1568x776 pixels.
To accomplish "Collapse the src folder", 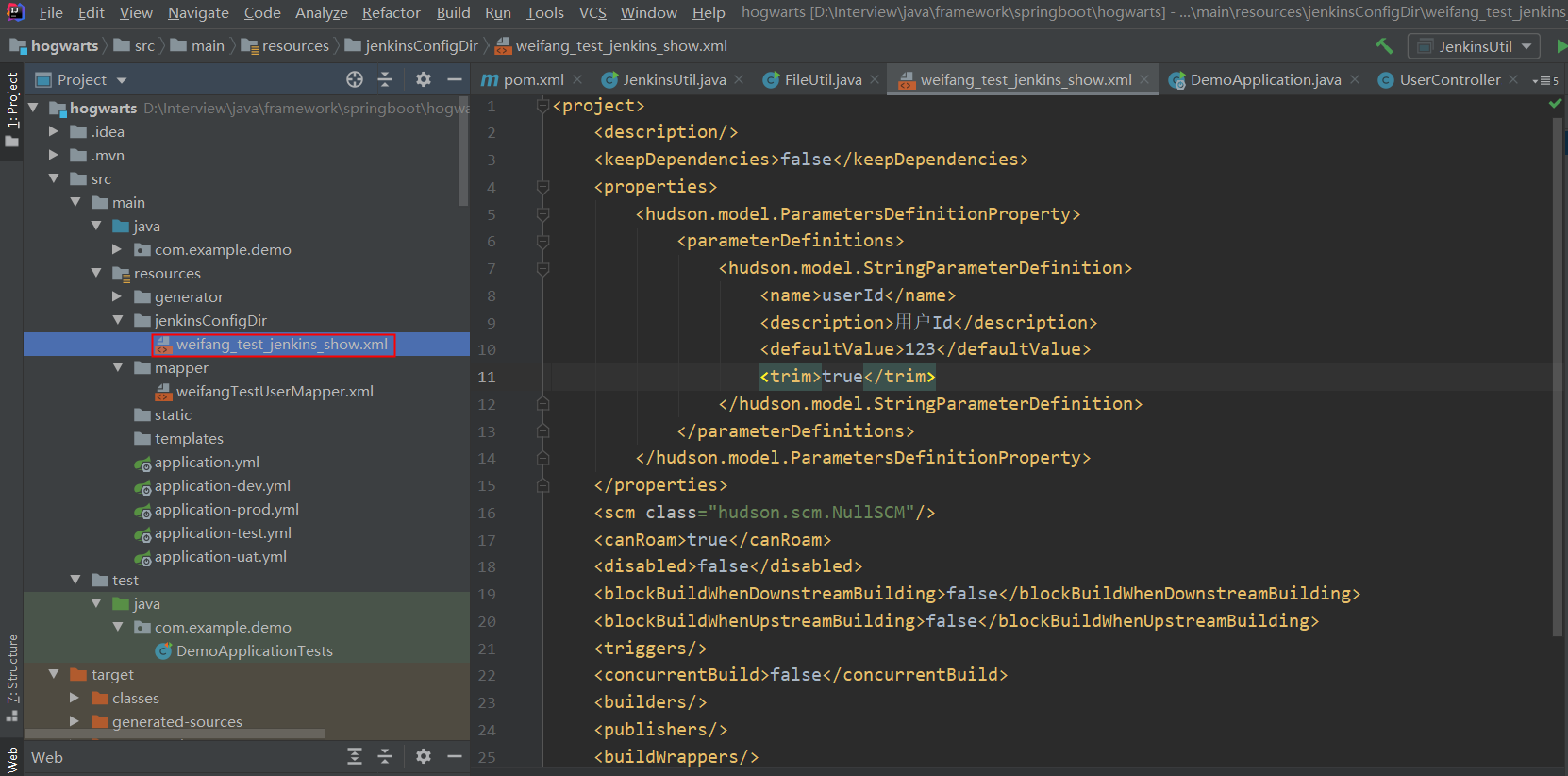I will (x=54, y=178).
